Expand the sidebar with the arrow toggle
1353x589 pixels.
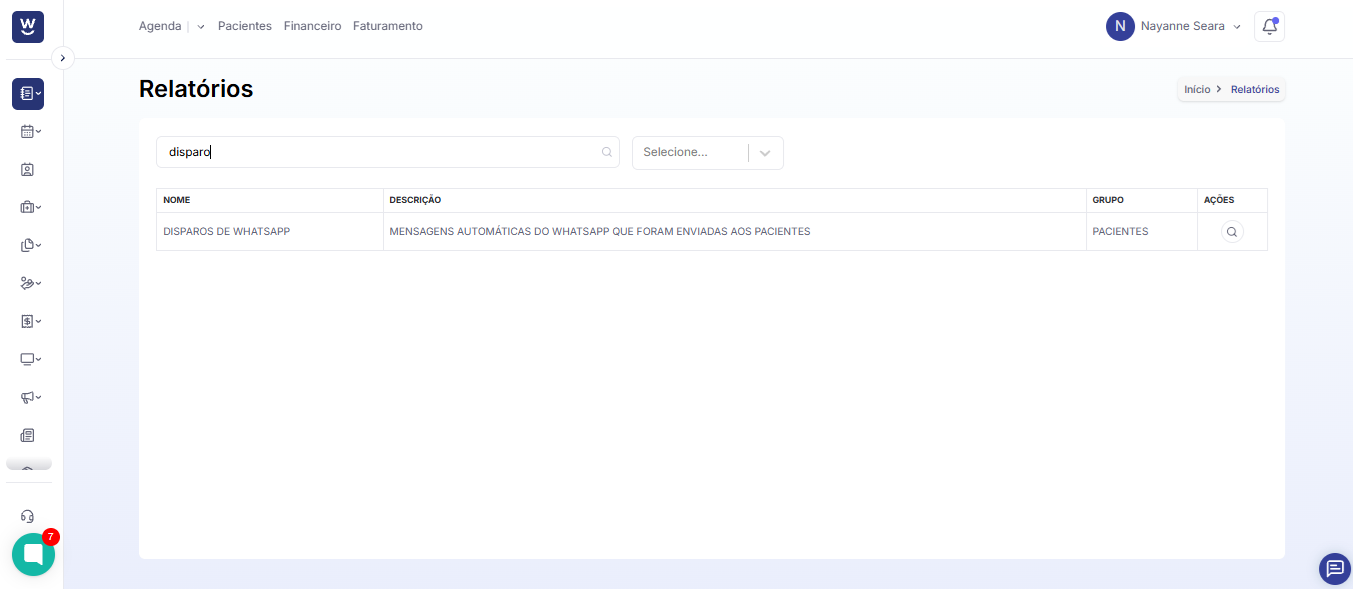click(x=62, y=59)
